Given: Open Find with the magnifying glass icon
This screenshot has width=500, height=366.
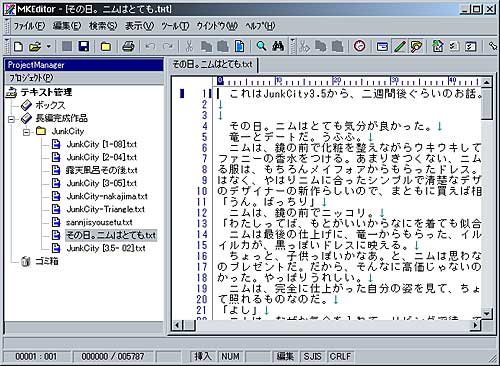Looking at the screenshot, I should [x=261, y=46].
